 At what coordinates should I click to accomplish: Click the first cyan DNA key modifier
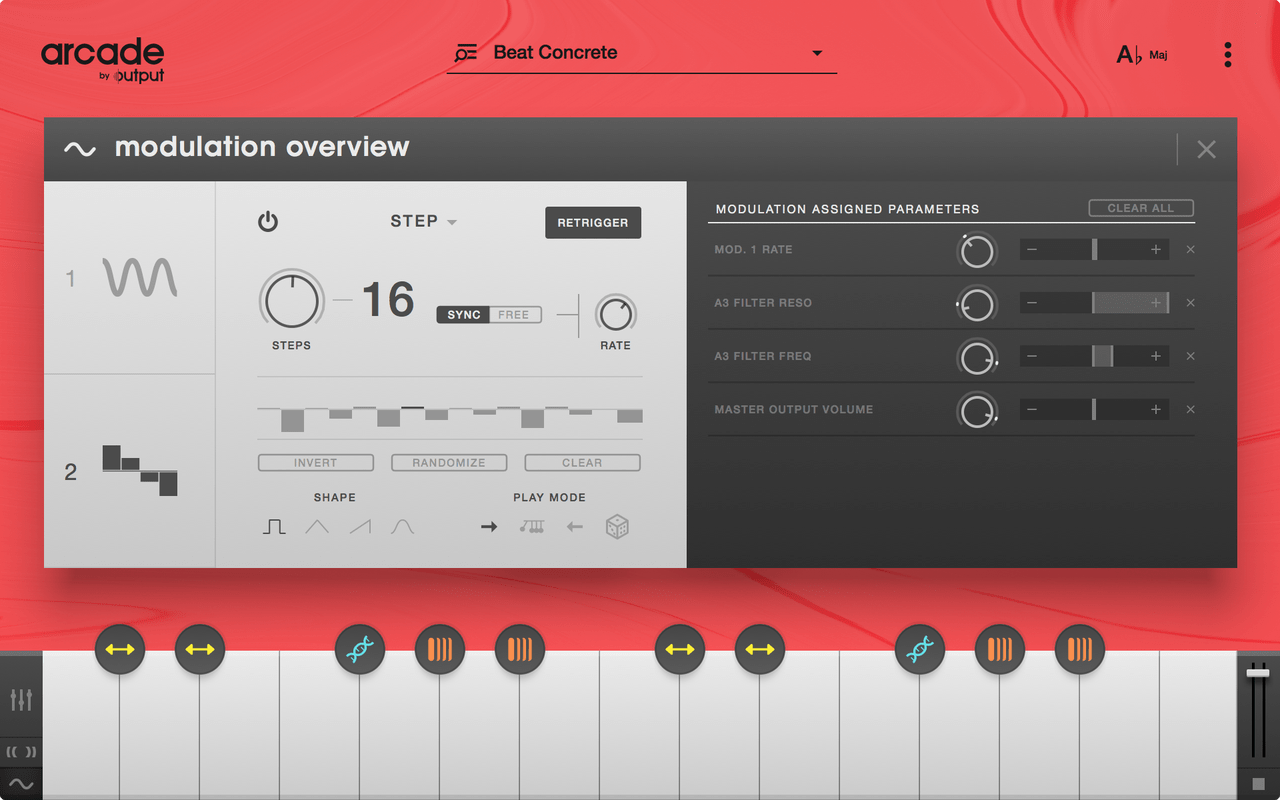[x=360, y=650]
